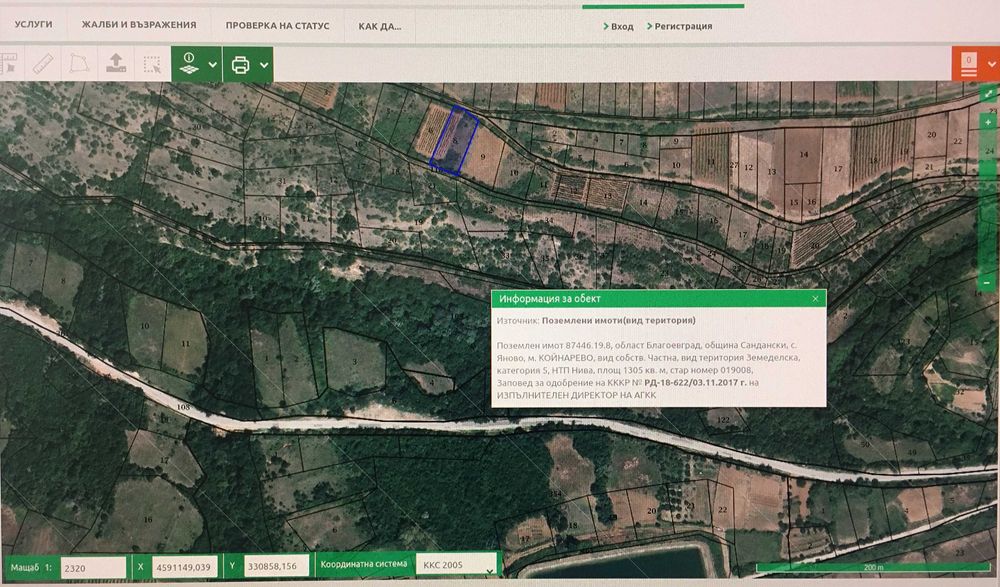This screenshot has height=587, width=1000.
Task: Close the Информация за обект popup
Action: pyautogui.click(x=815, y=298)
